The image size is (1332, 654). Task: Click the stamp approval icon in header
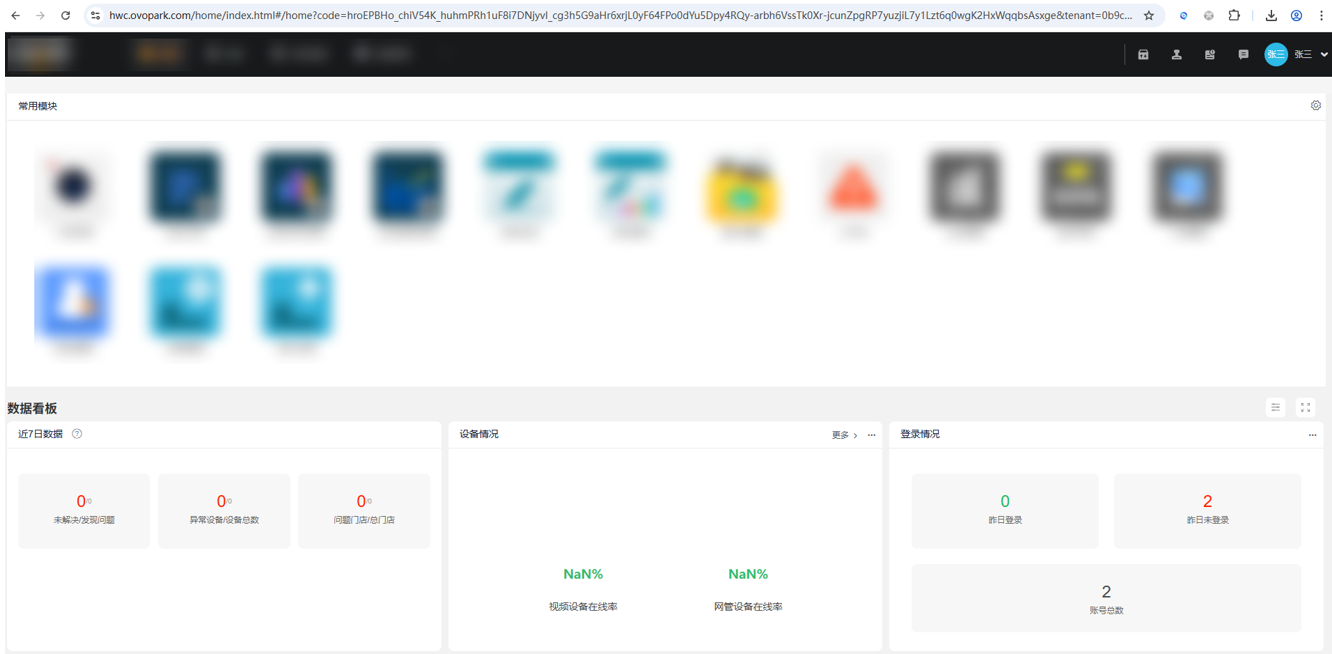pyautogui.click(x=1177, y=55)
